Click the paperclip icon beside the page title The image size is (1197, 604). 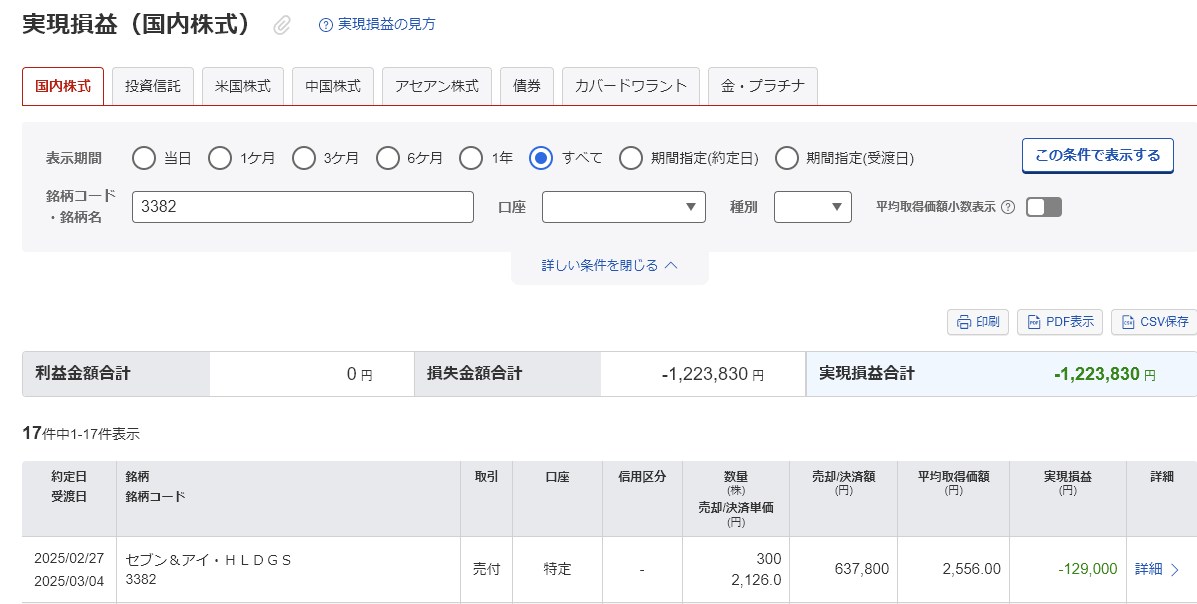[x=282, y=25]
